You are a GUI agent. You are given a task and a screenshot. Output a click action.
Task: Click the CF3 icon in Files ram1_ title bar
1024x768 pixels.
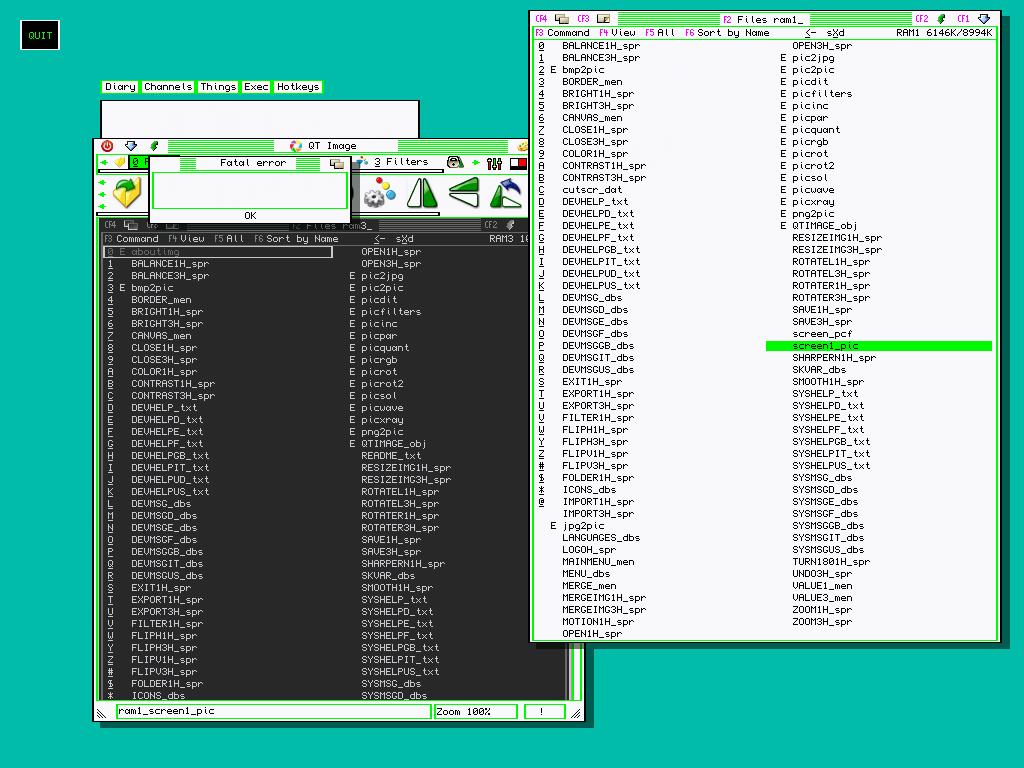point(603,19)
